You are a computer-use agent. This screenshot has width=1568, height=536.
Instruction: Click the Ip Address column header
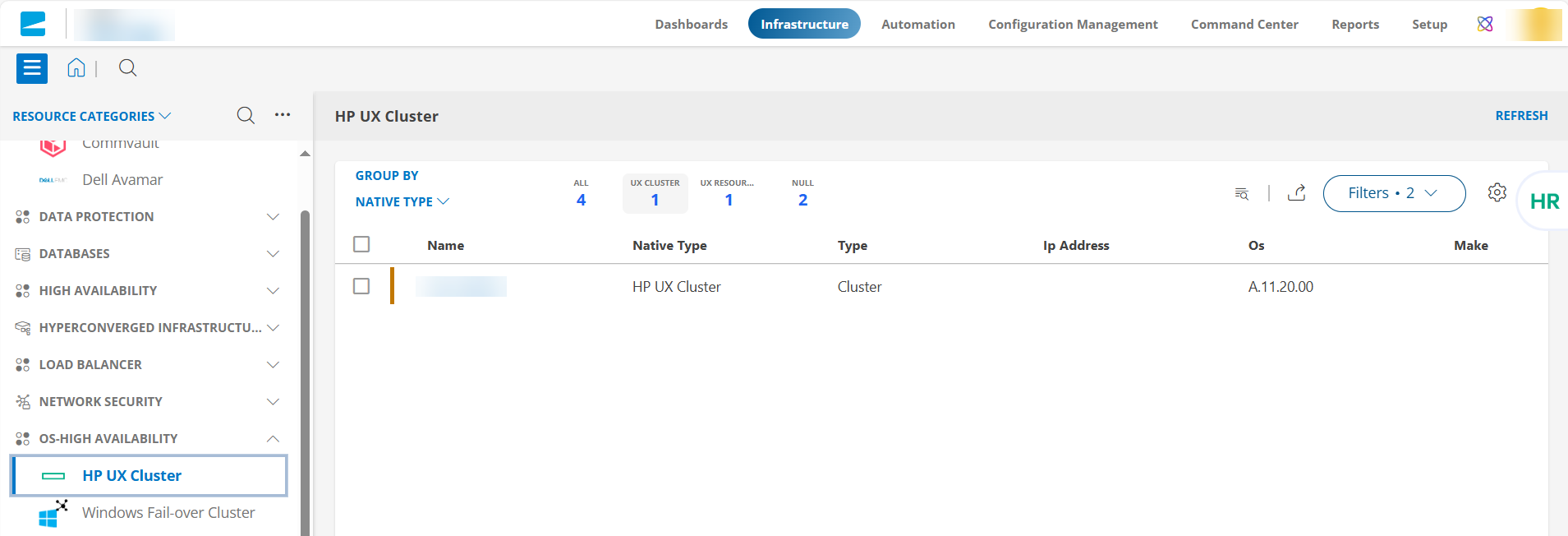click(1076, 245)
